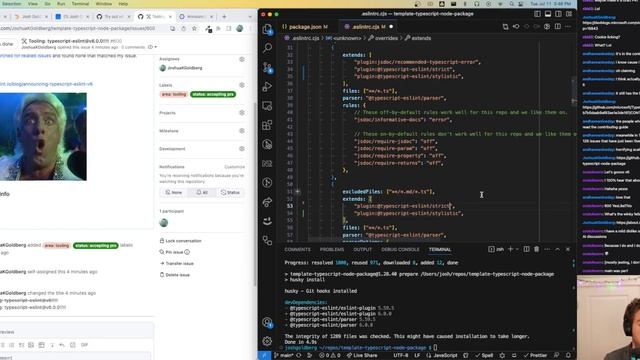
Task: Click Delete issue link
Action: click(175, 275)
